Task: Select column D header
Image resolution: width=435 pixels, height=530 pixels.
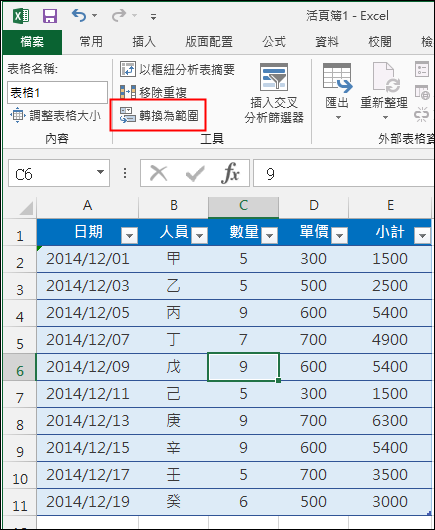Action: pyautogui.click(x=314, y=206)
